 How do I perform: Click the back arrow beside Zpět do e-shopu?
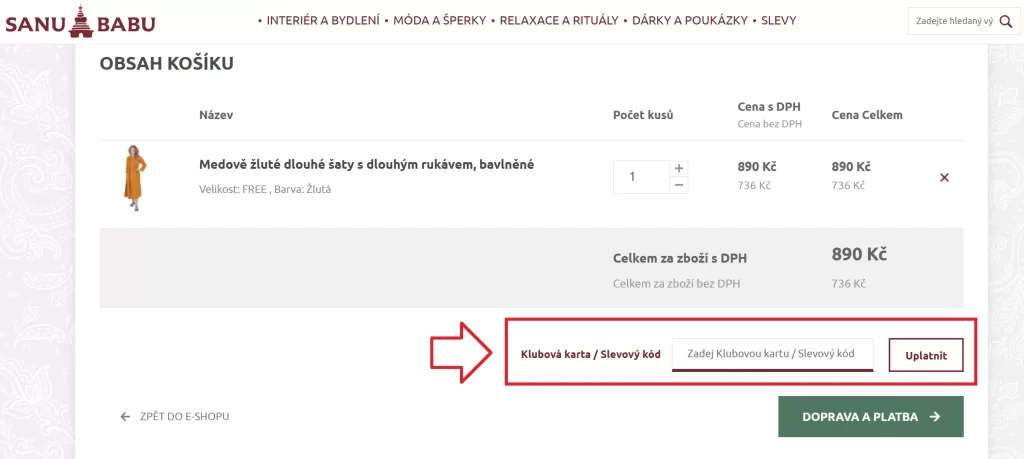[125, 416]
